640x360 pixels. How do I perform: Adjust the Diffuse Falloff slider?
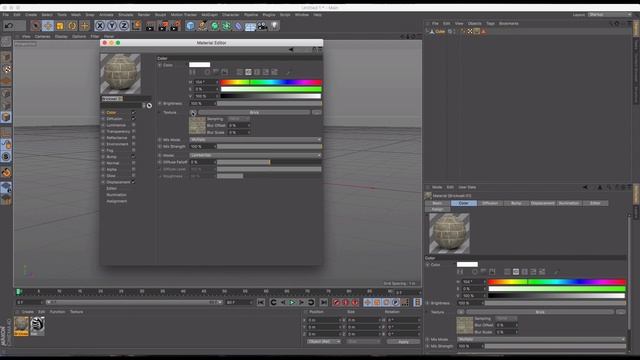[x=269, y=162]
